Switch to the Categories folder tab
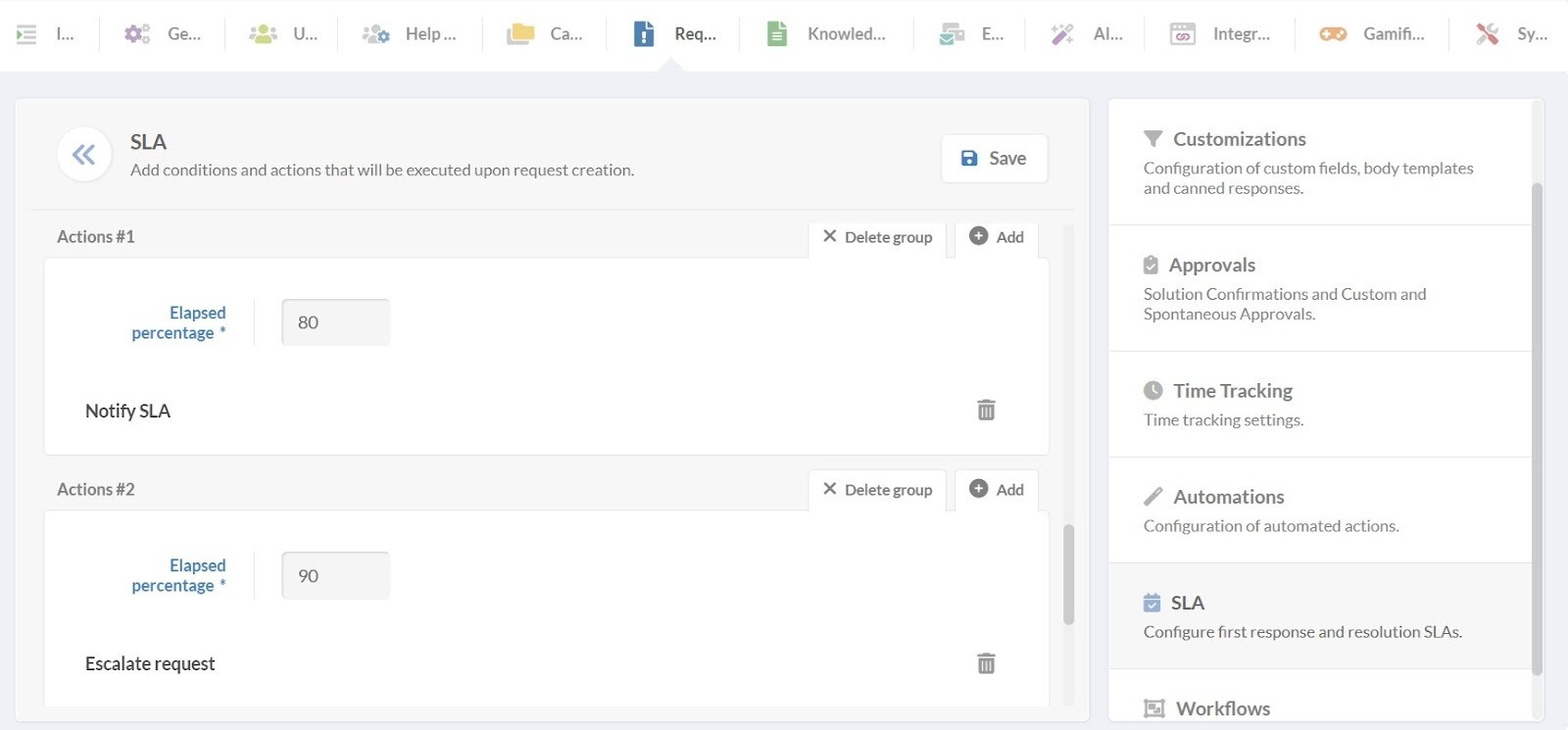1568x730 pixels. (544, 34)
